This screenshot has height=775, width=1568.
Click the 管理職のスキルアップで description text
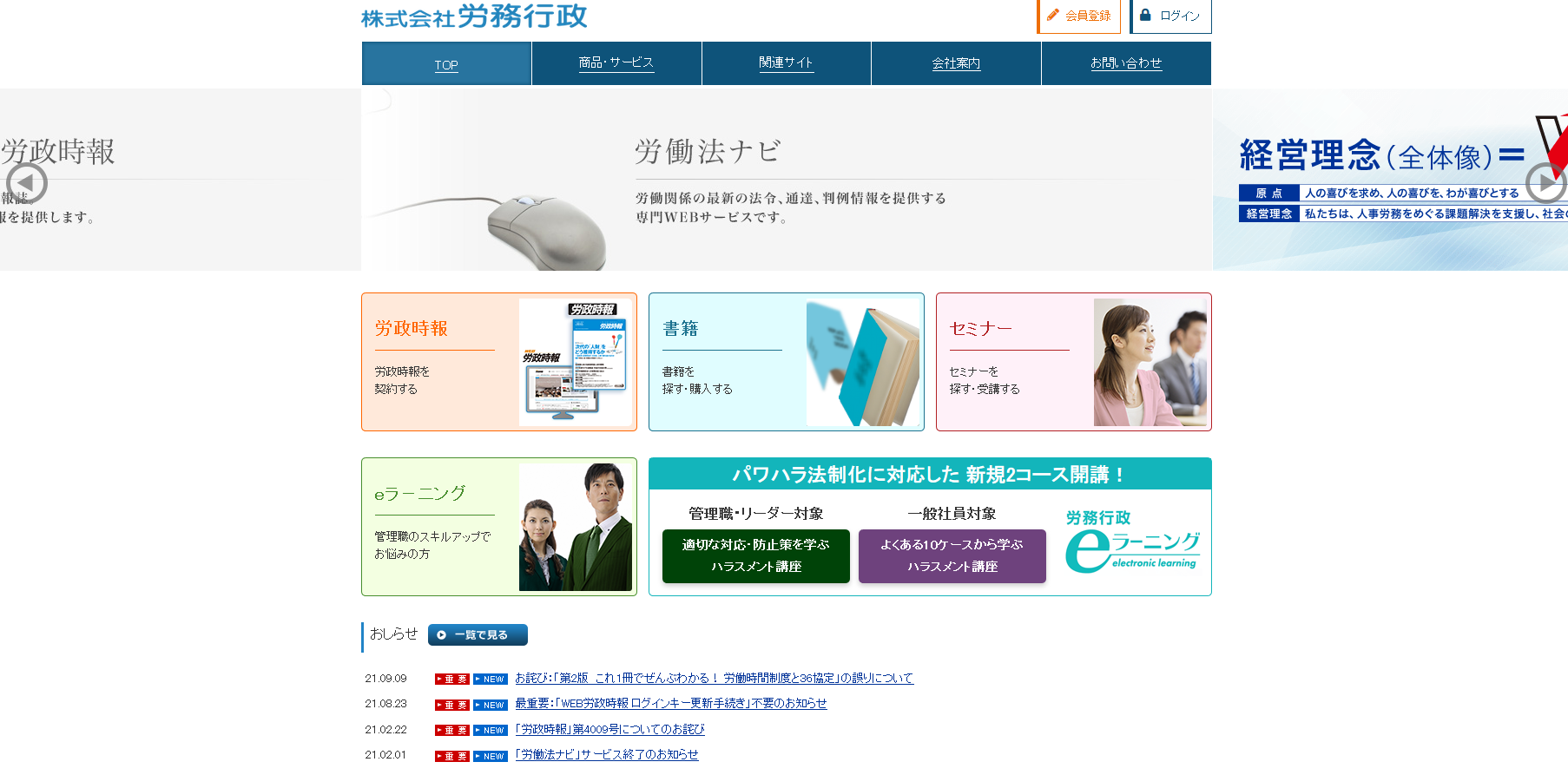432,536
